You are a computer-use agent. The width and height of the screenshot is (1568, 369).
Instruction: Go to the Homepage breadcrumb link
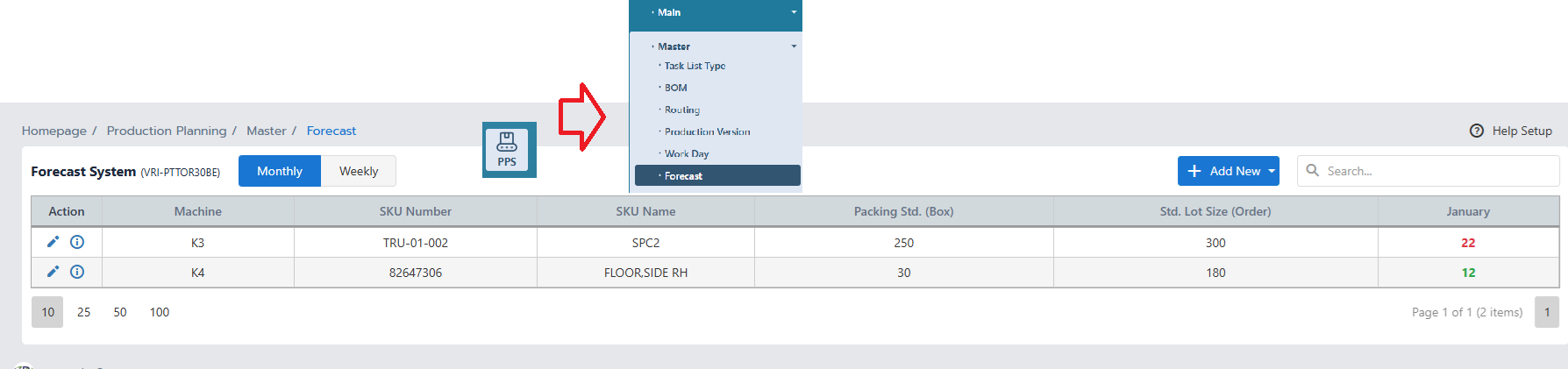[54, 131]
